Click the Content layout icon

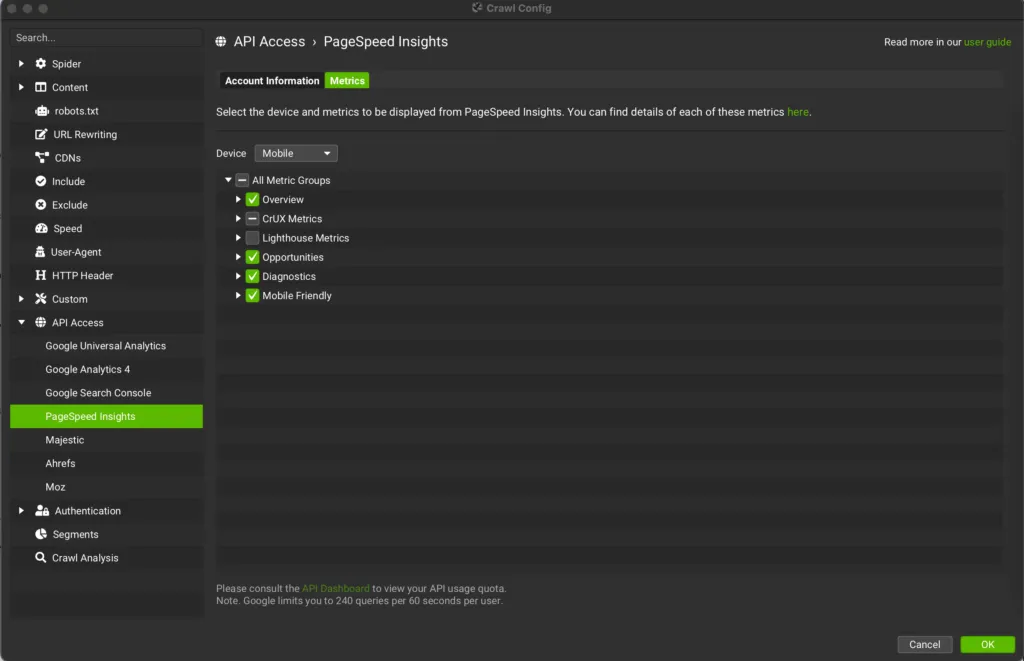point(40,87)
